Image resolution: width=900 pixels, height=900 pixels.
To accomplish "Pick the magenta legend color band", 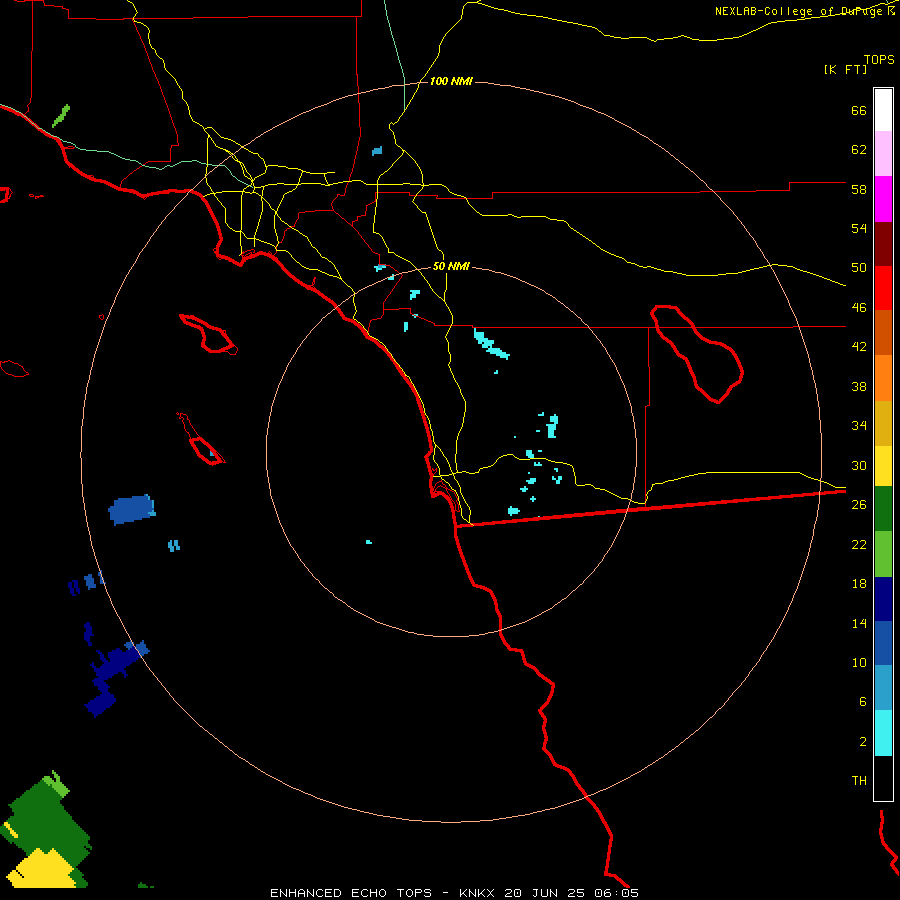I will (883, 199).
